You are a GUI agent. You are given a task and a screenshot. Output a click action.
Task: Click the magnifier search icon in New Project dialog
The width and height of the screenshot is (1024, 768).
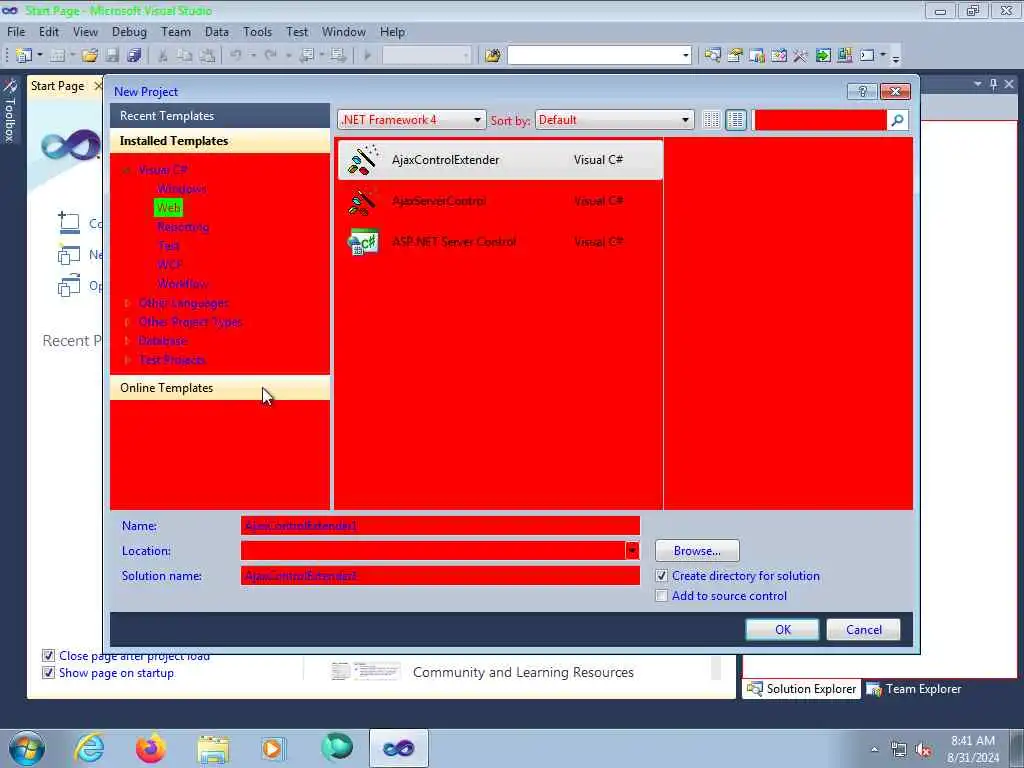[x=897, y=120]
